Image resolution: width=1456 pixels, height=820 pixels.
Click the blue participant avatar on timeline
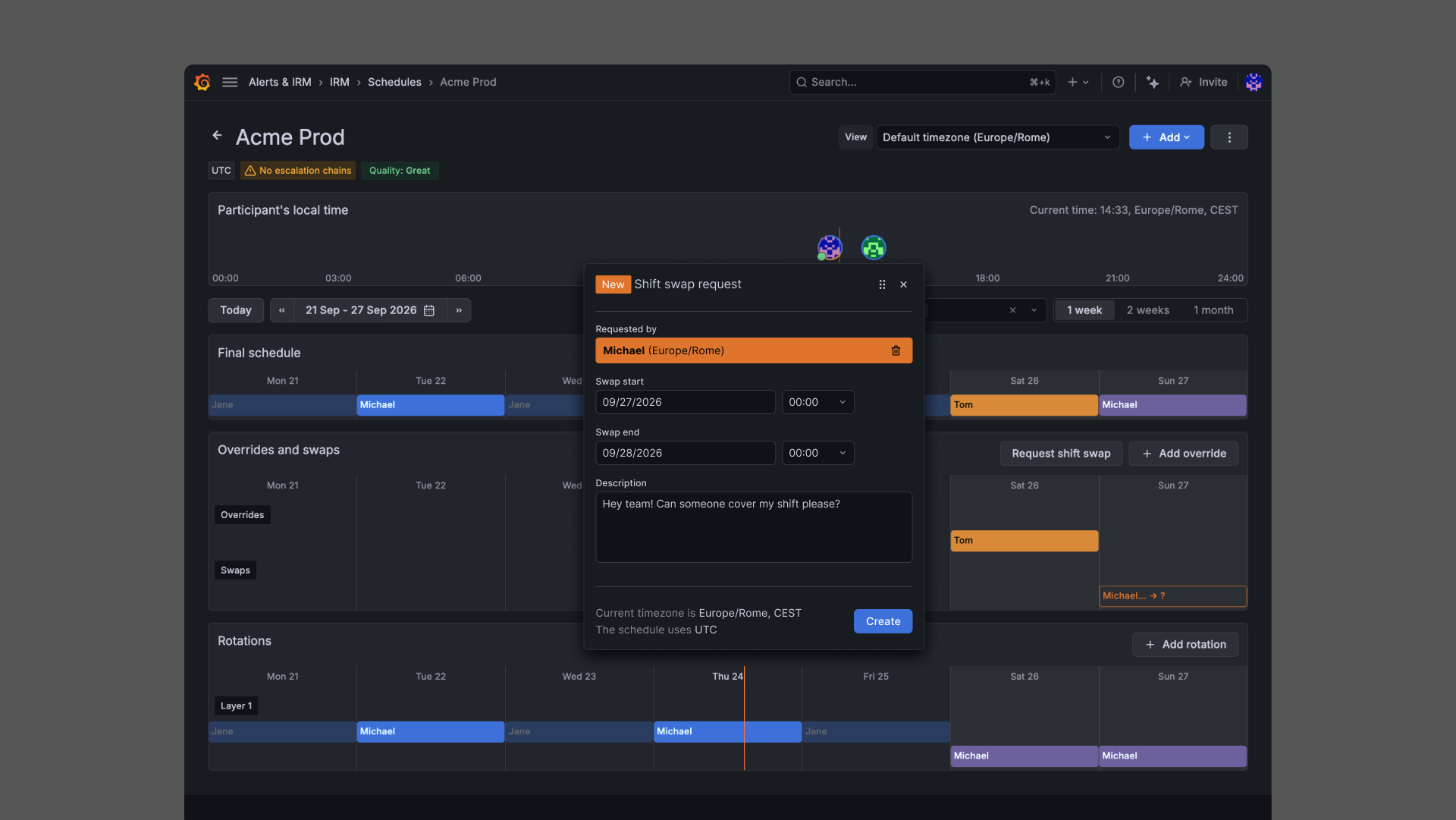(x=830, y=247)
